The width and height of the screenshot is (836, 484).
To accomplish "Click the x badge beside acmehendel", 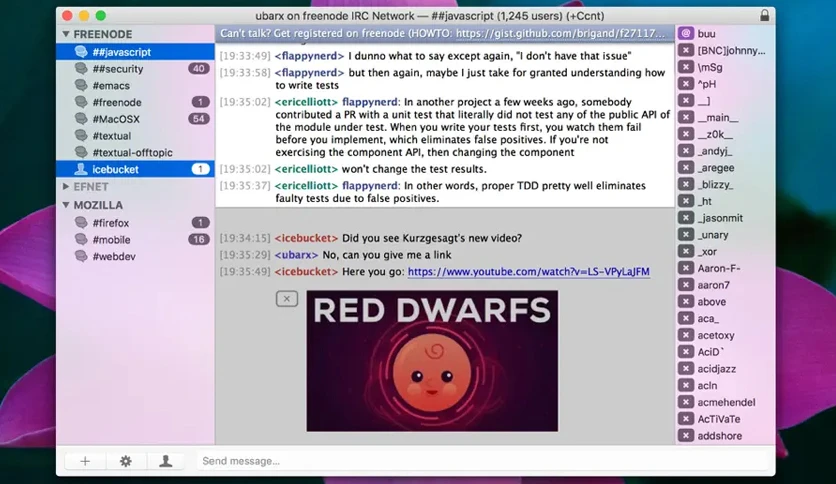I will tap(686, 402).
